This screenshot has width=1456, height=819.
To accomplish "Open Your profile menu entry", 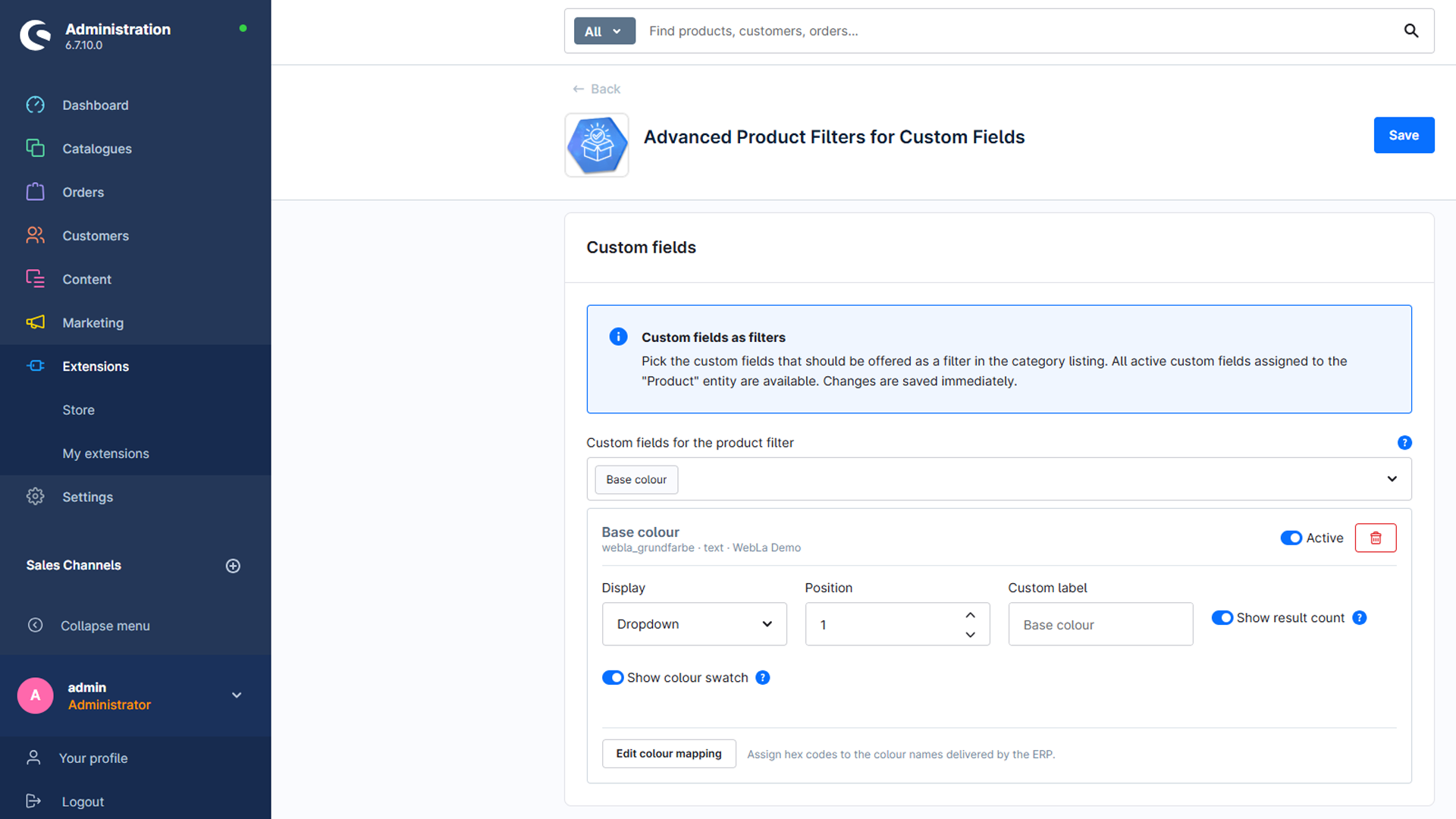I will point(93,758).
